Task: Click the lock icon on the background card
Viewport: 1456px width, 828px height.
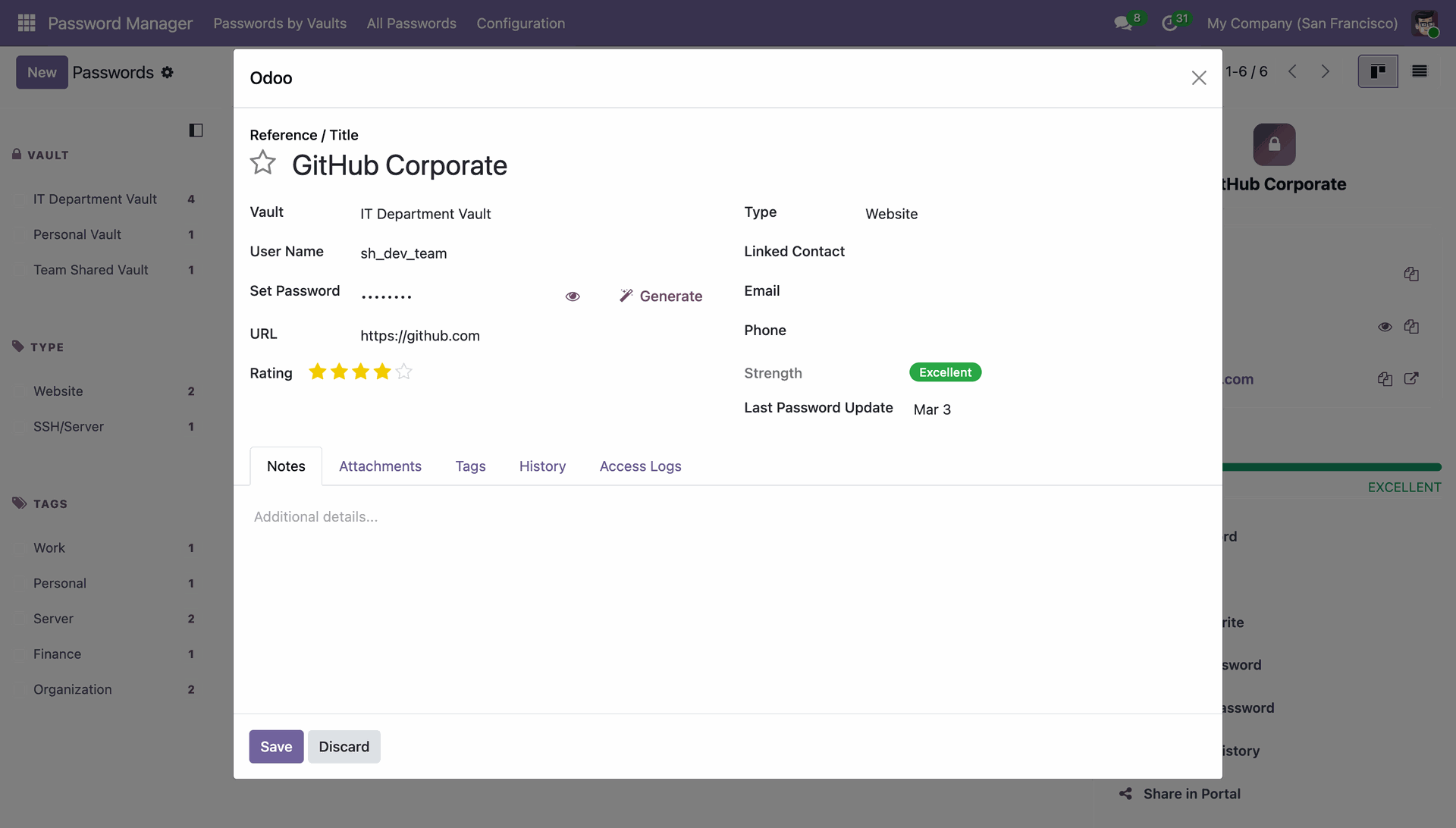Action: tap(1274, 144)
